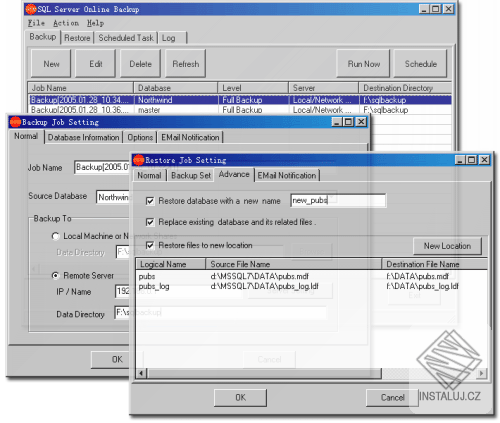Click the Database column header

176,88
